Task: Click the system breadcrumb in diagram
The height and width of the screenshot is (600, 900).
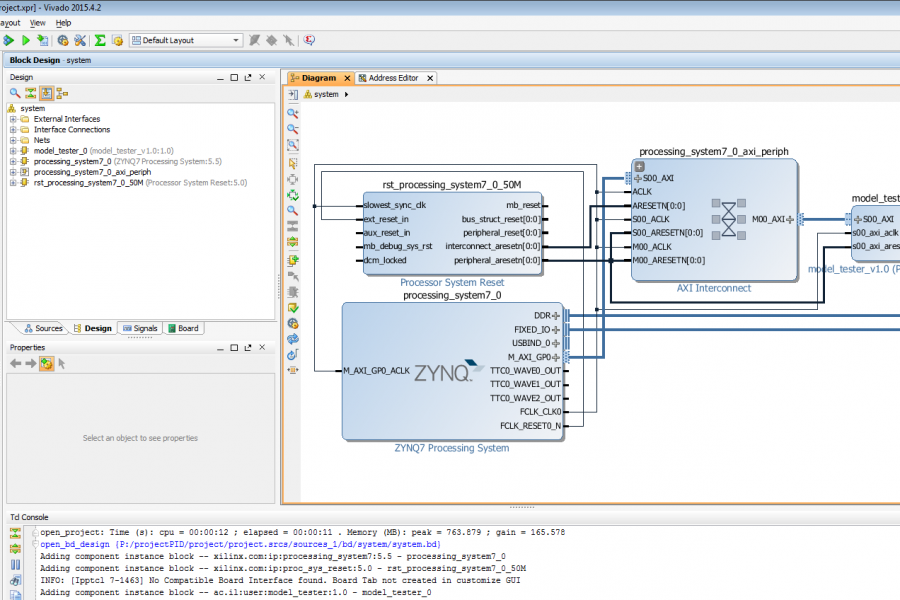Action: [x=326, y=94]
